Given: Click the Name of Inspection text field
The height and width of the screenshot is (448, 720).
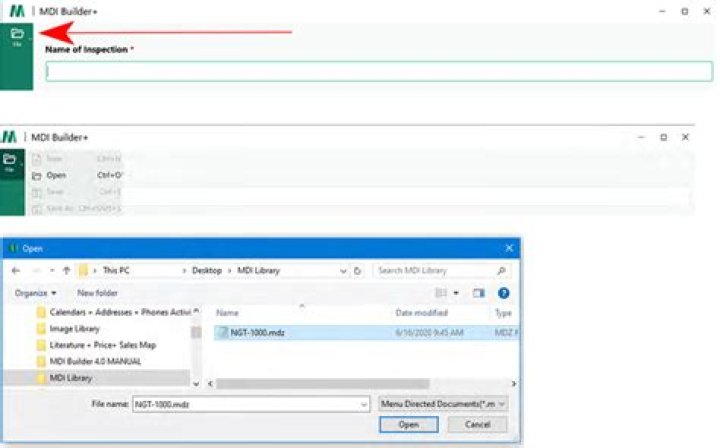Looking at the screenshot, I should click(379, 72).
